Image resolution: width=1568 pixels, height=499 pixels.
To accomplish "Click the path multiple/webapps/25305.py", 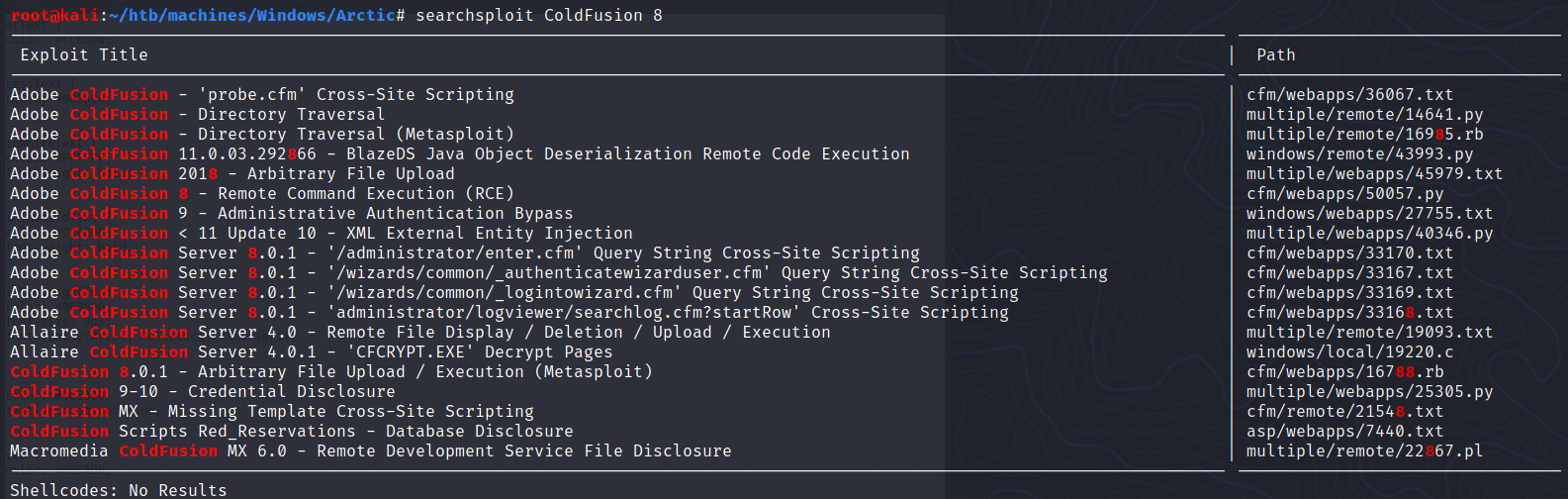I will pos(1369,392).
